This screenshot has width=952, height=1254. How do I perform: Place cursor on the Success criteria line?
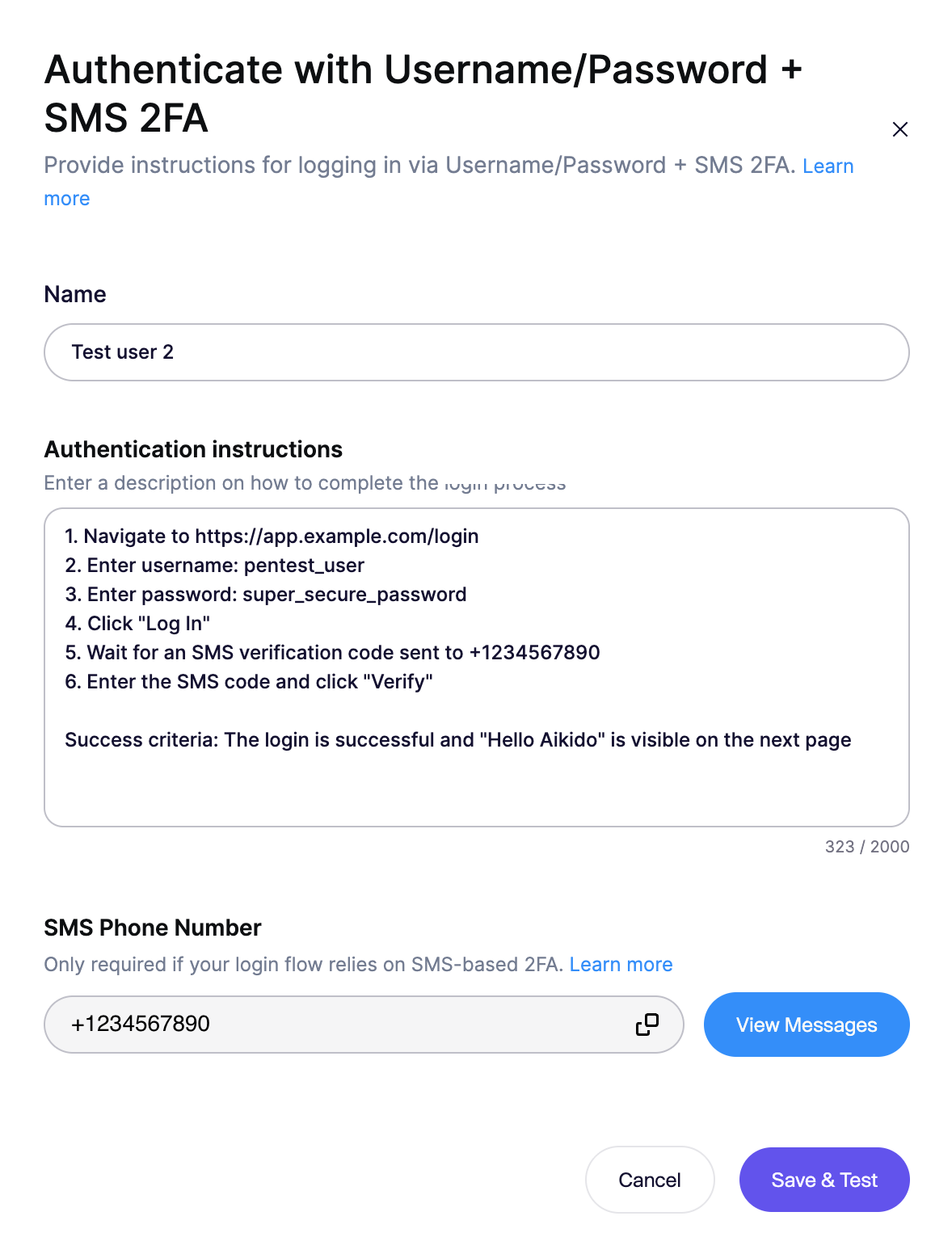457,740
